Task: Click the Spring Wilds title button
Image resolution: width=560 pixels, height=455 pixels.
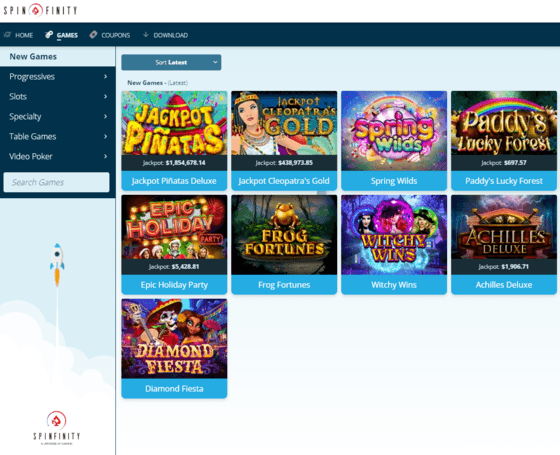Action: point(394,181)
